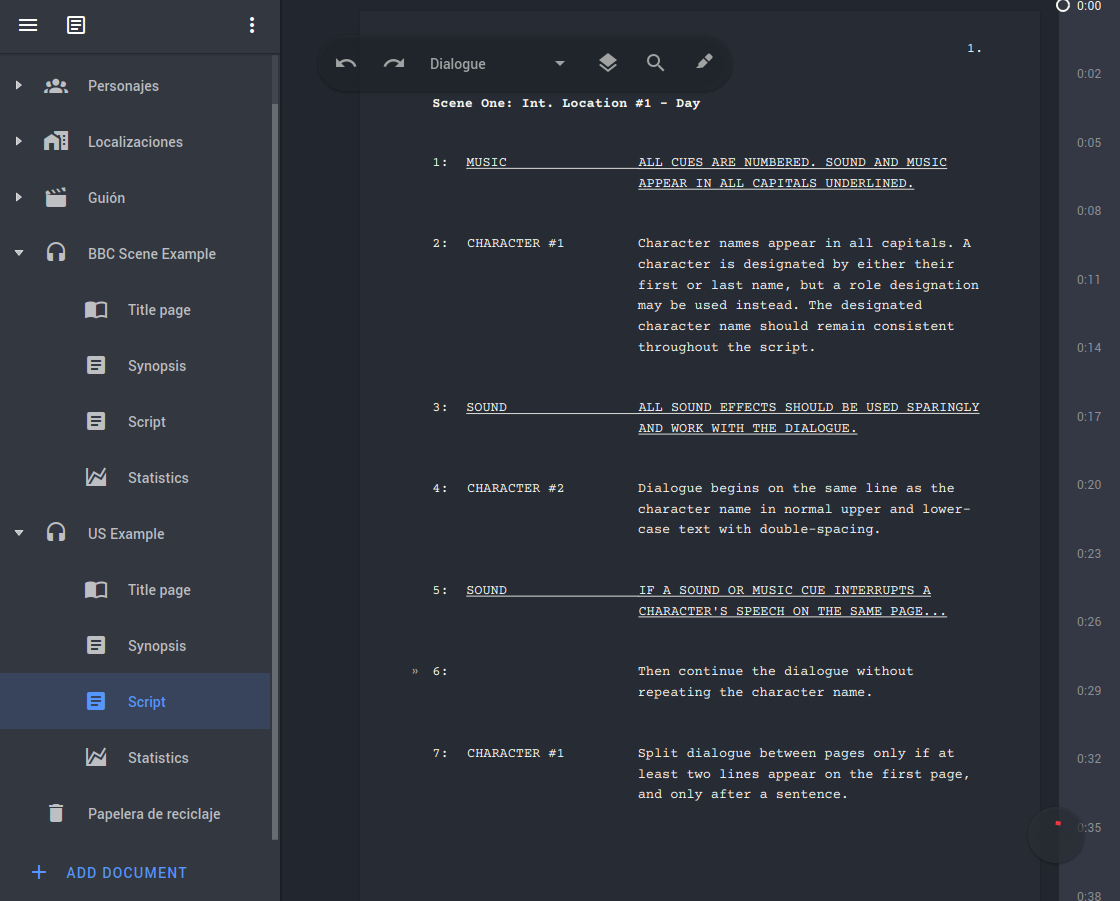Screen dimensions: 1120x901
Task: Click the 0:08 timeline mark
Action: 1089,210
